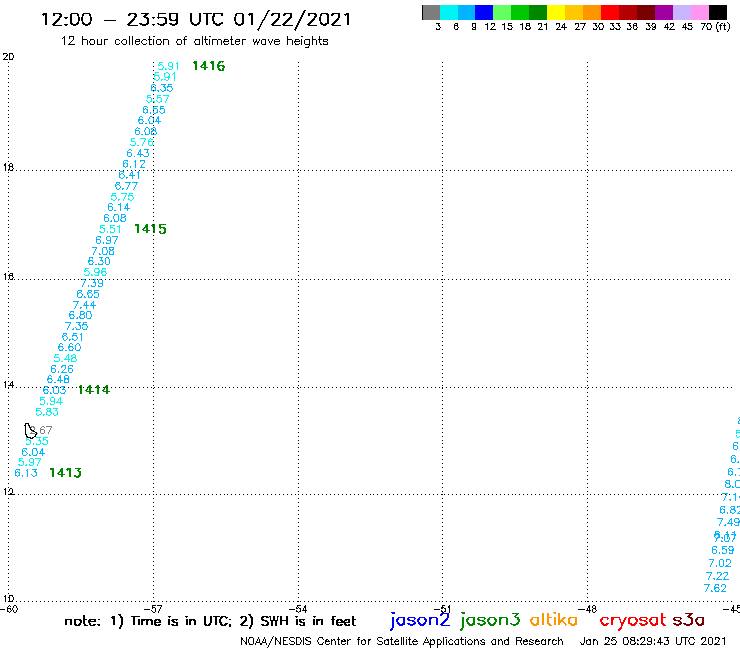
Task: Click the pass time label 1416
Action: click(209, 66)
